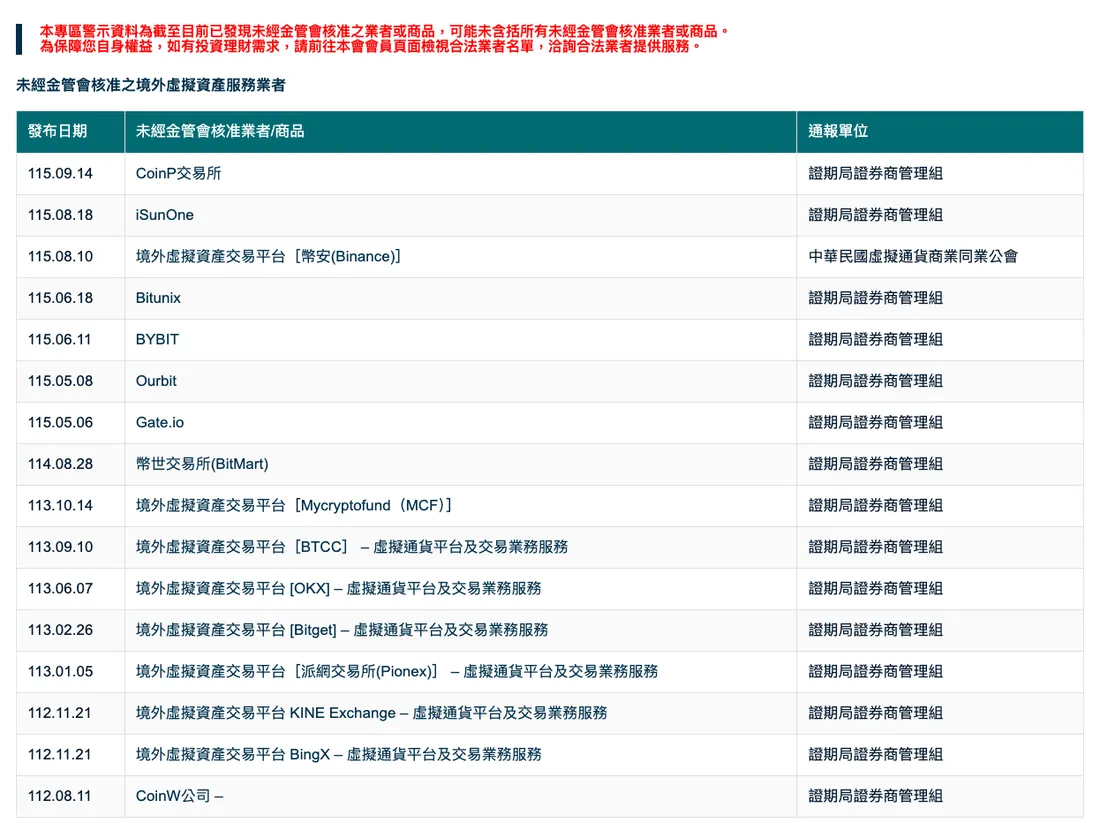Open the Bitget platform entry
The image size is (1100, 823).
(x=342, y=629)
